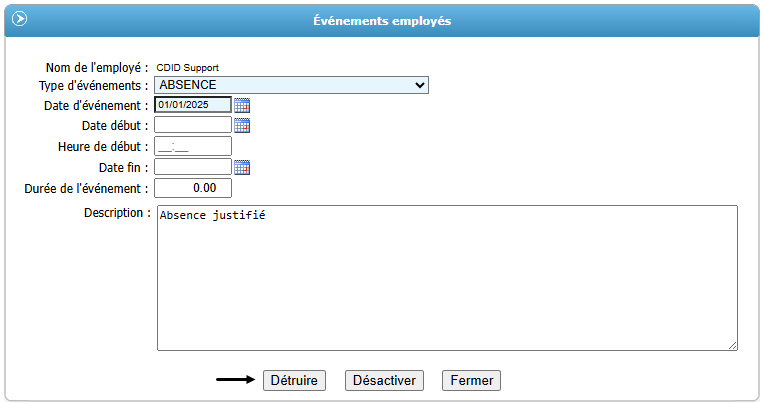Click the Description box resize handle
The width and height of the screenshot is (763, 403).
tap(733, 346)
